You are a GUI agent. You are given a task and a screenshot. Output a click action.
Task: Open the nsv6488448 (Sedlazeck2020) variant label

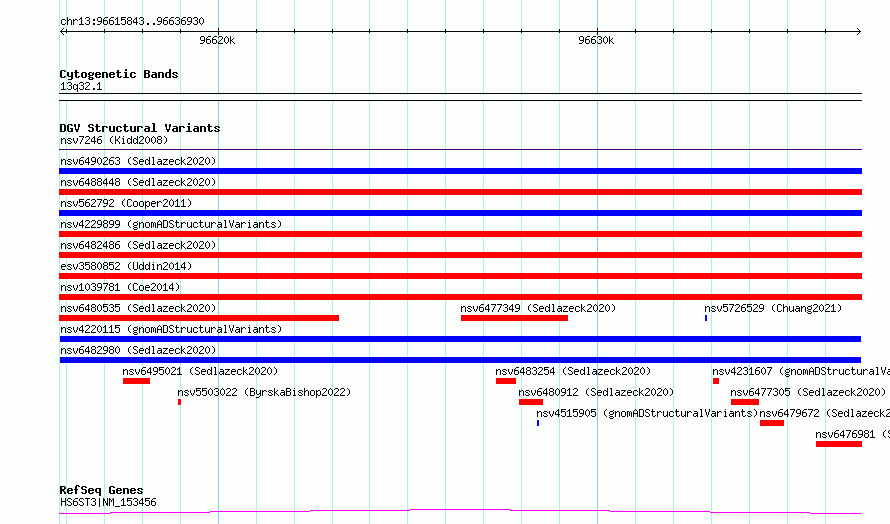click(x=138, y=182)
